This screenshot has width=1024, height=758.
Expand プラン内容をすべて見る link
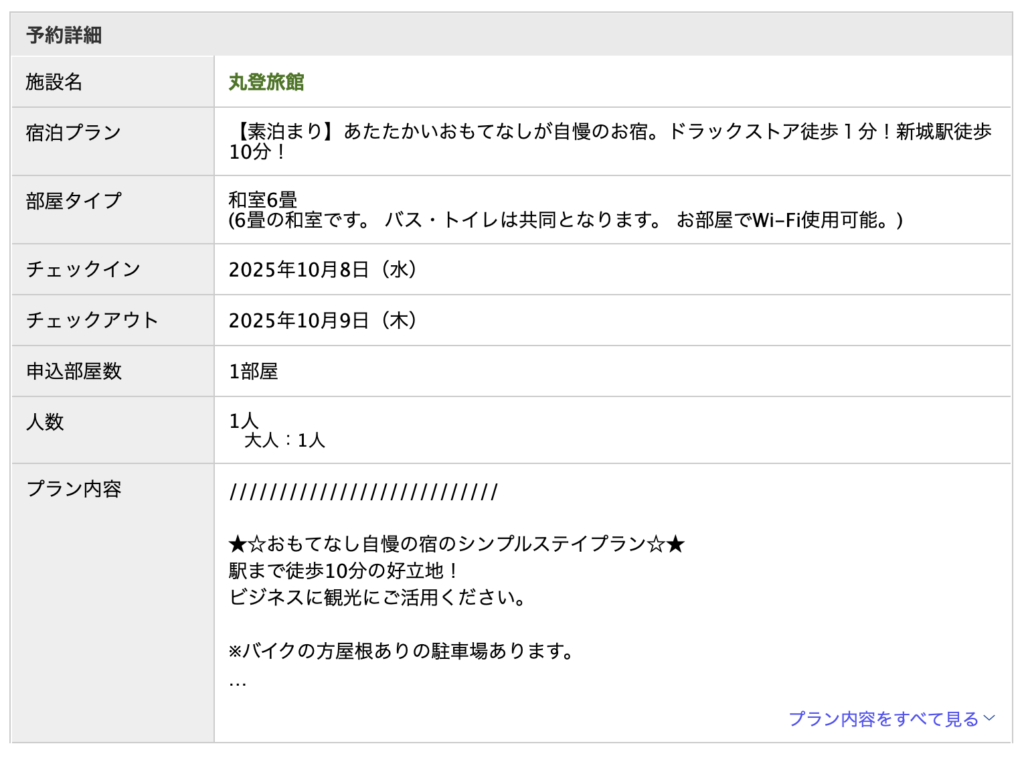click(883, 718)
